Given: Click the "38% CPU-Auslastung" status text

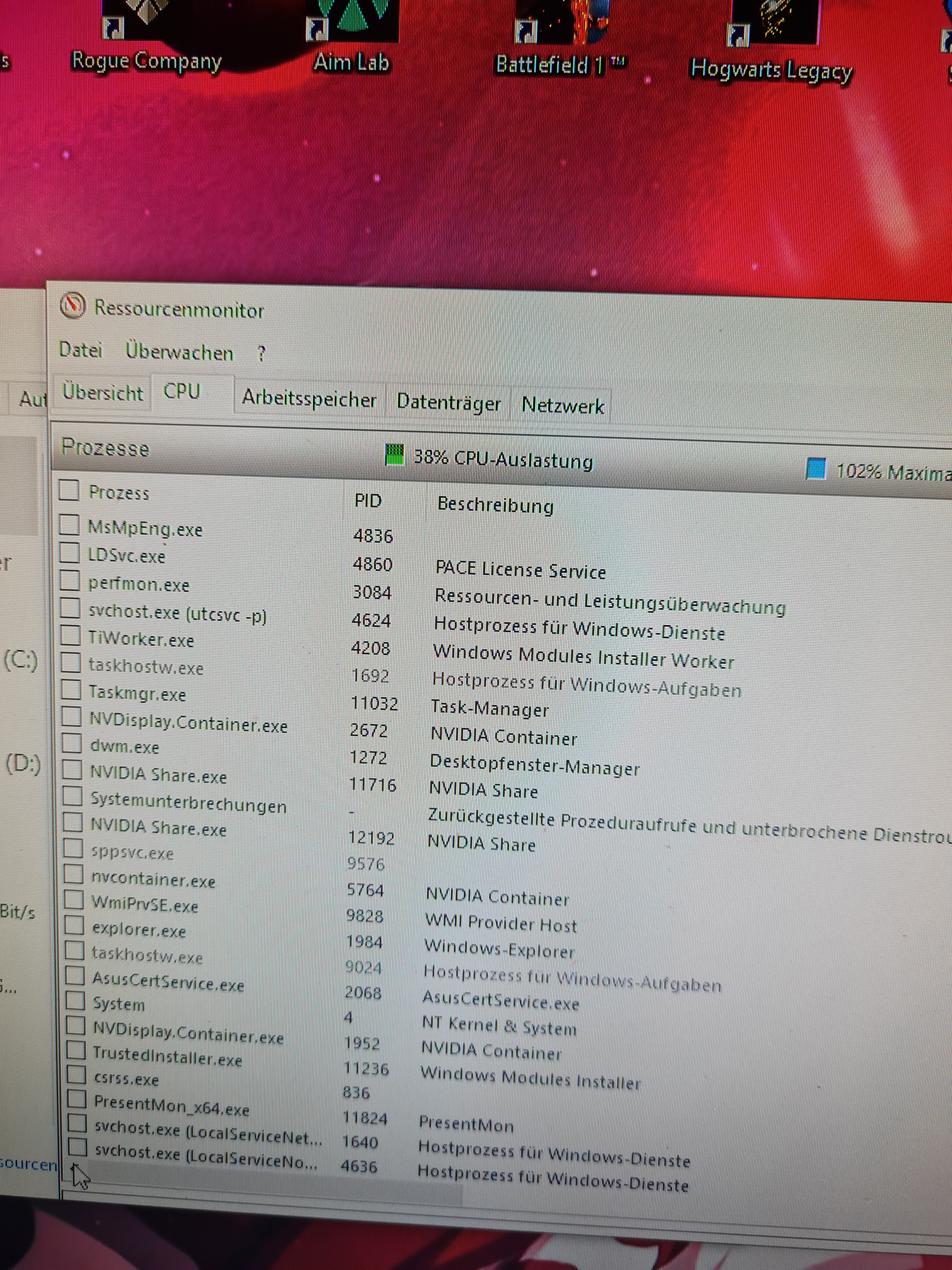Looking at the screenshot, I should click(x=503, y=459).
